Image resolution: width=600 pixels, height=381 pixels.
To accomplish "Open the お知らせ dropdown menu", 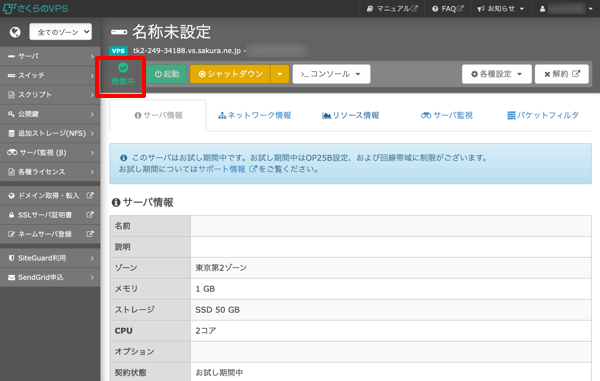I will (x=501, y=8).
